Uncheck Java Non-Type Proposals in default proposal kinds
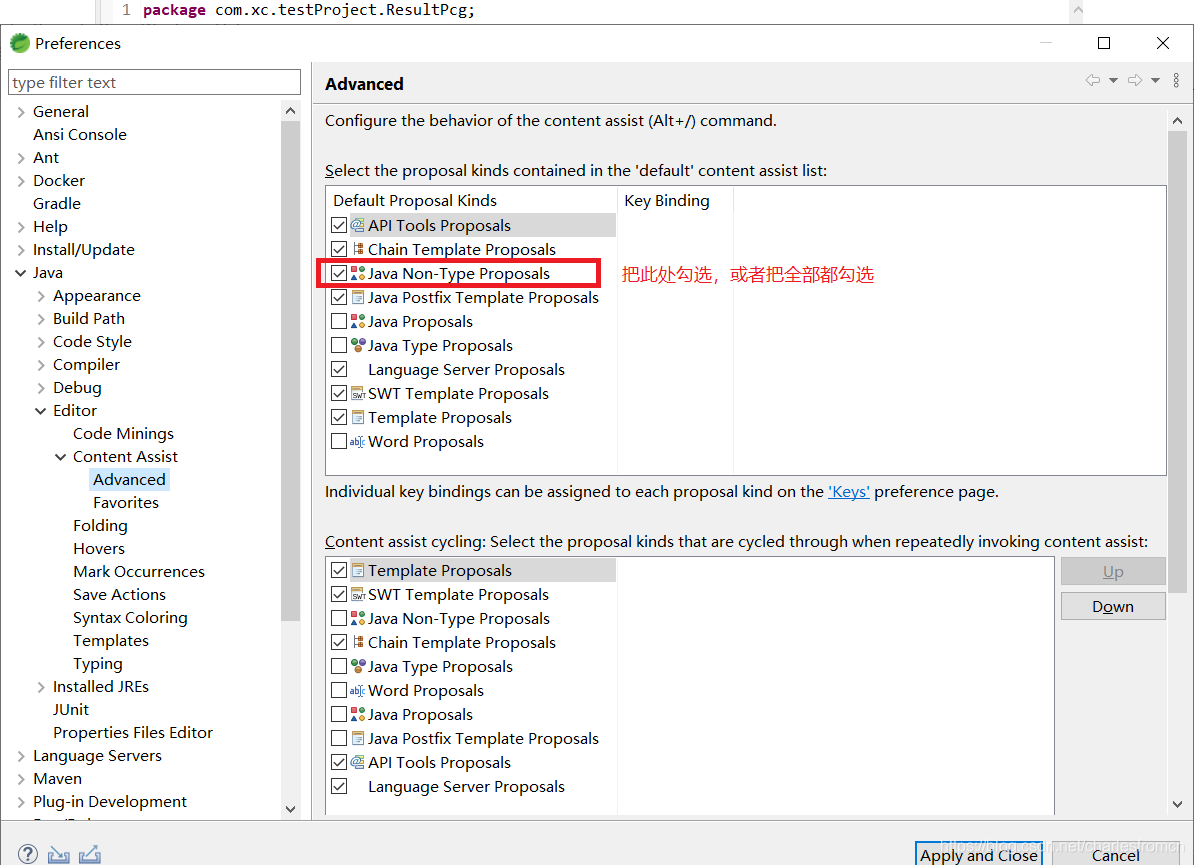This screenshot has height=865, width=1194. pyautogui.click(x=339, y=273)
